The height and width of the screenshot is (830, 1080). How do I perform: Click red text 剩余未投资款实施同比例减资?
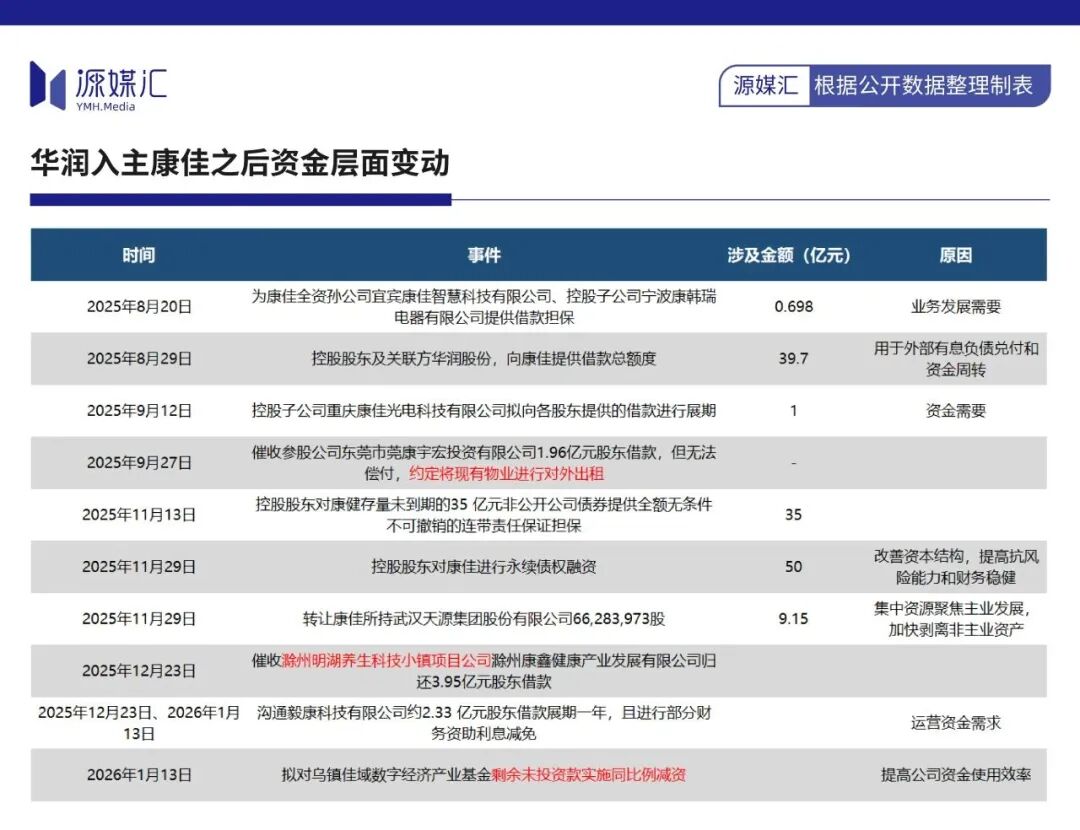point(589,775)
